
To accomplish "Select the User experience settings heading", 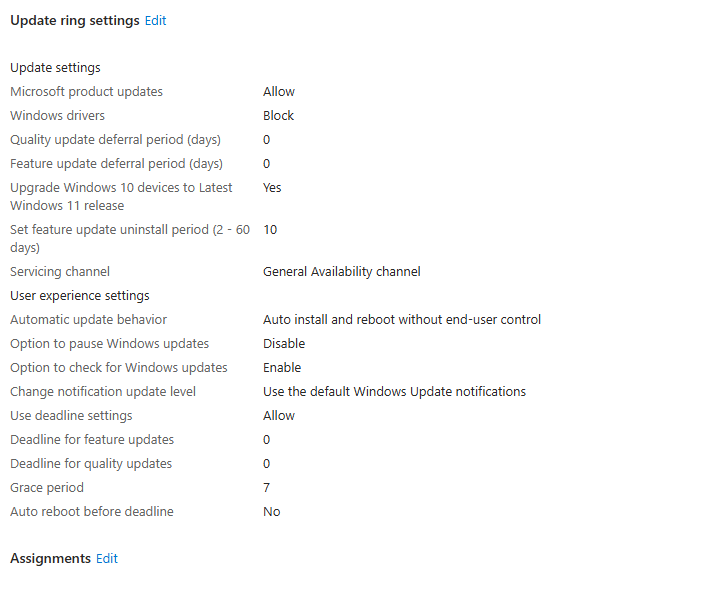I will 80,296.
